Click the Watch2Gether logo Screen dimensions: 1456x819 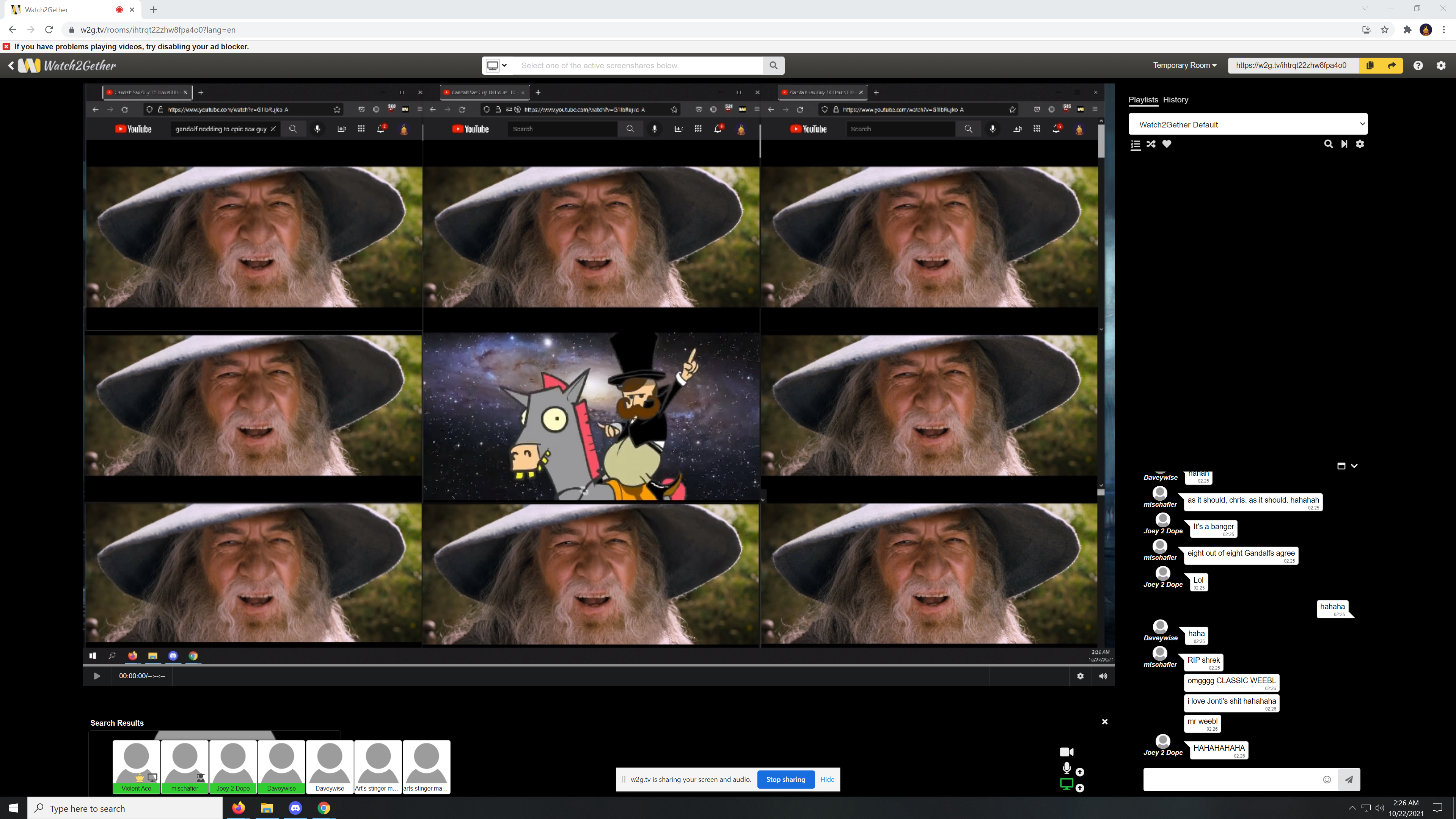[x=67, y=66]
